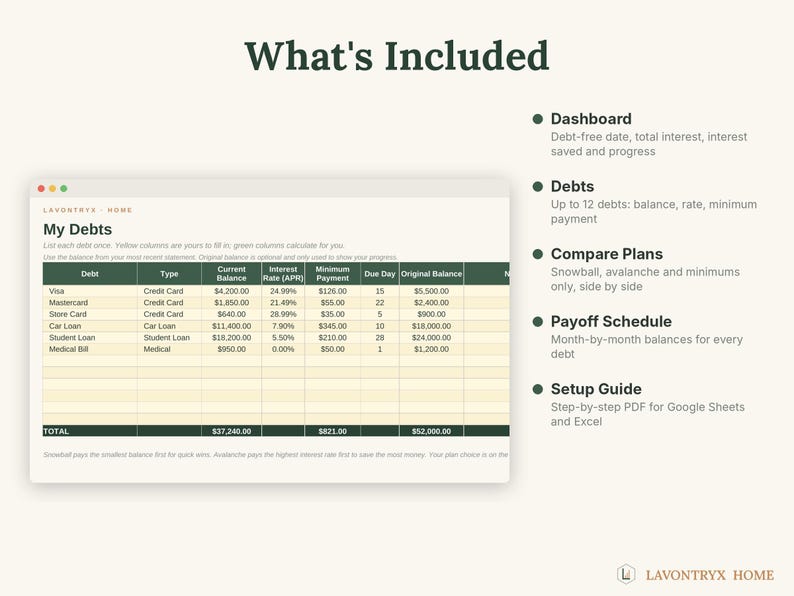Click the Store Card original balance '$900.00'

(x=431, y=314)
